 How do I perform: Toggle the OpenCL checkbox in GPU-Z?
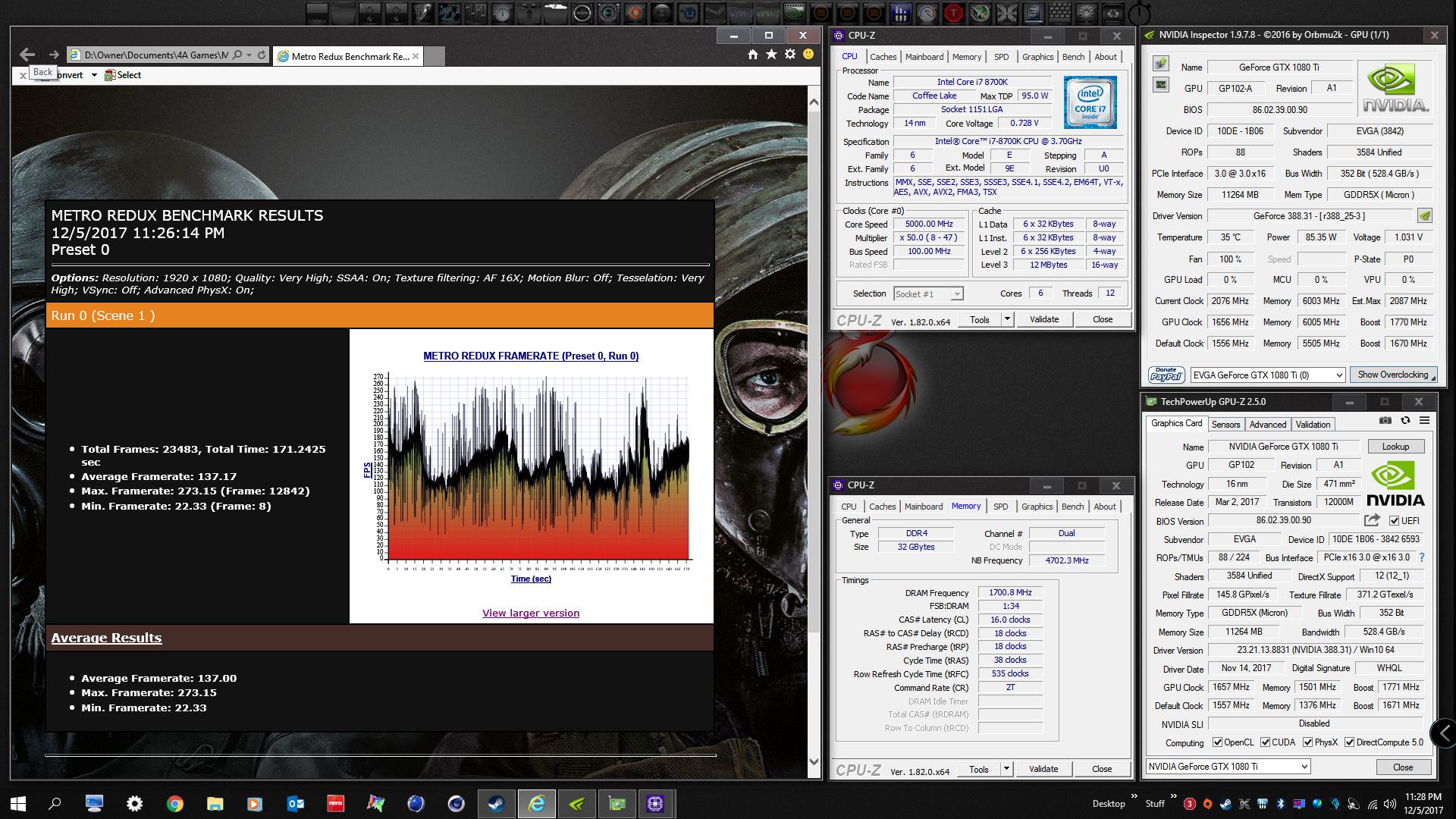1217,742
